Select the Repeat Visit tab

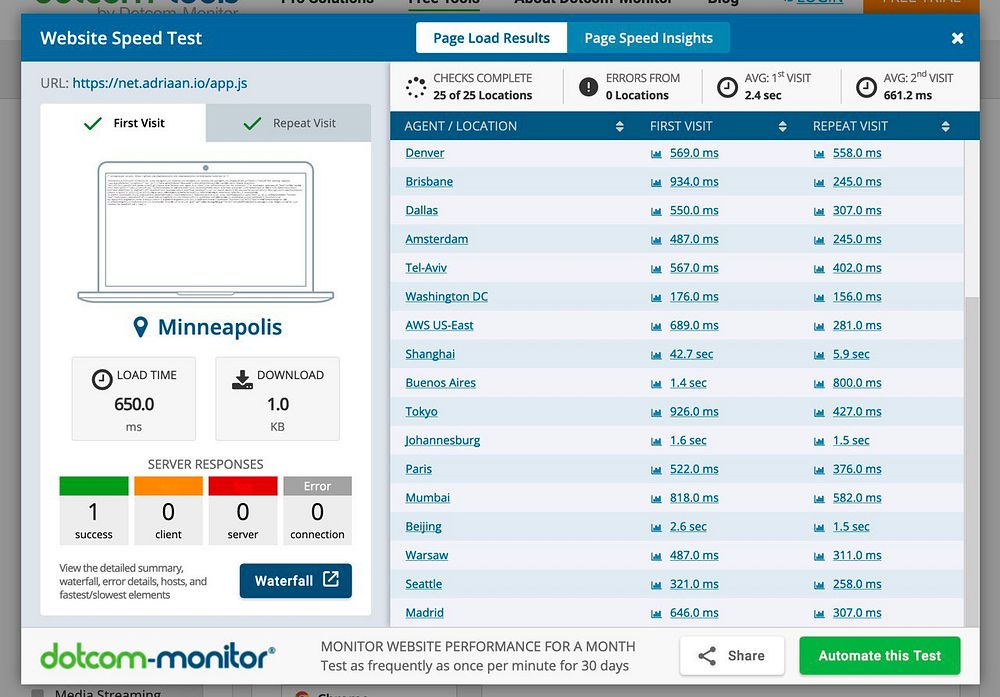pyautogui.click(x=289, y=123)
